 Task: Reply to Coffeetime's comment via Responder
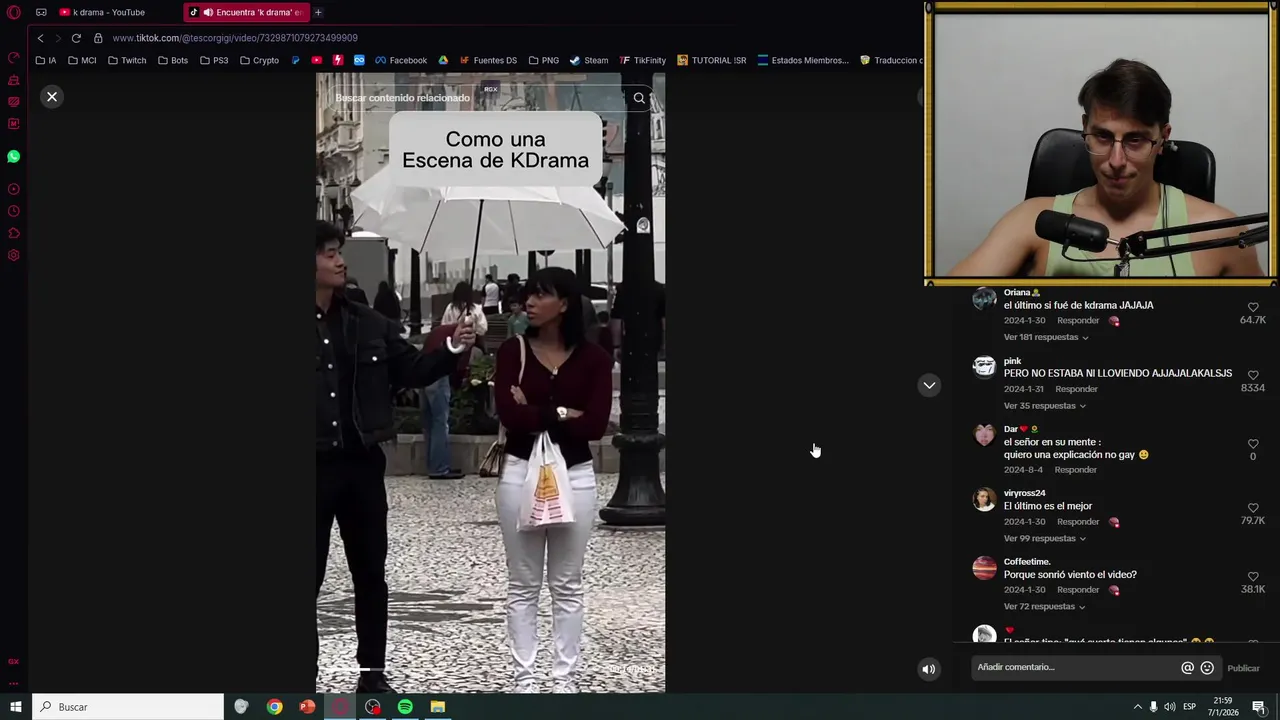click(x=1078, y=590)
